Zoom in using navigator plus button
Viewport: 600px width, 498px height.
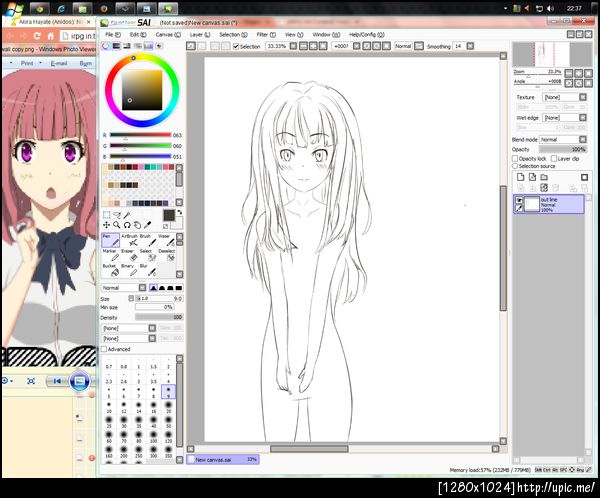click(579, 73)
